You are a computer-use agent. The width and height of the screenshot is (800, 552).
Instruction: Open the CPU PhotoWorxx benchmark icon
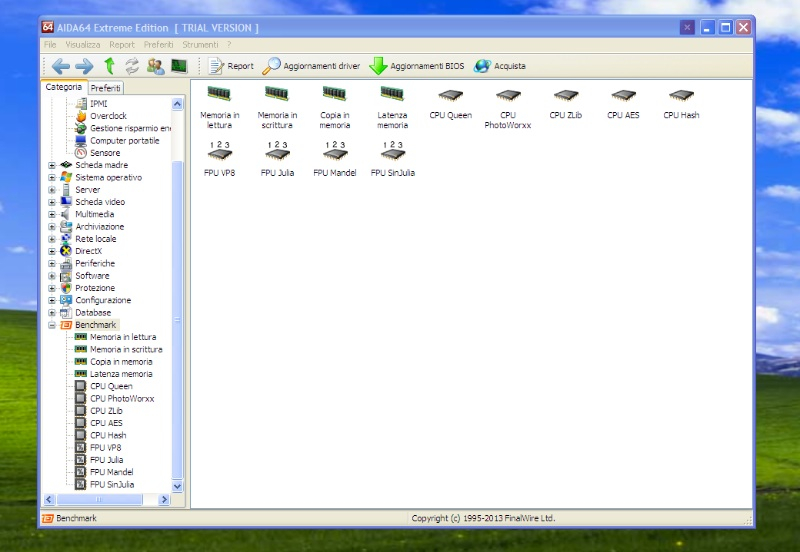click(x=508, y=96)
